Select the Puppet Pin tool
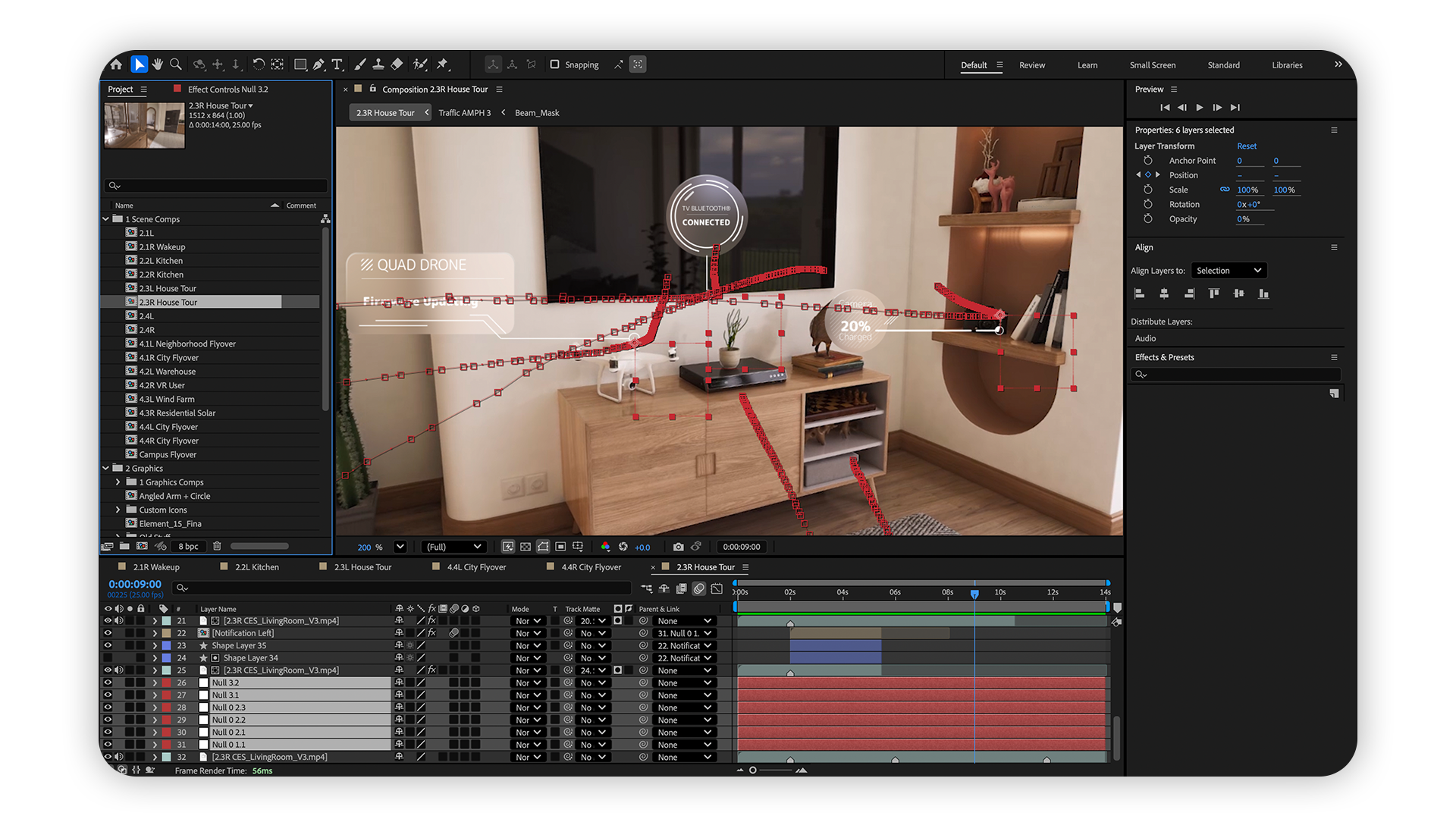1456x819 pixels. (x=443, y=64)
